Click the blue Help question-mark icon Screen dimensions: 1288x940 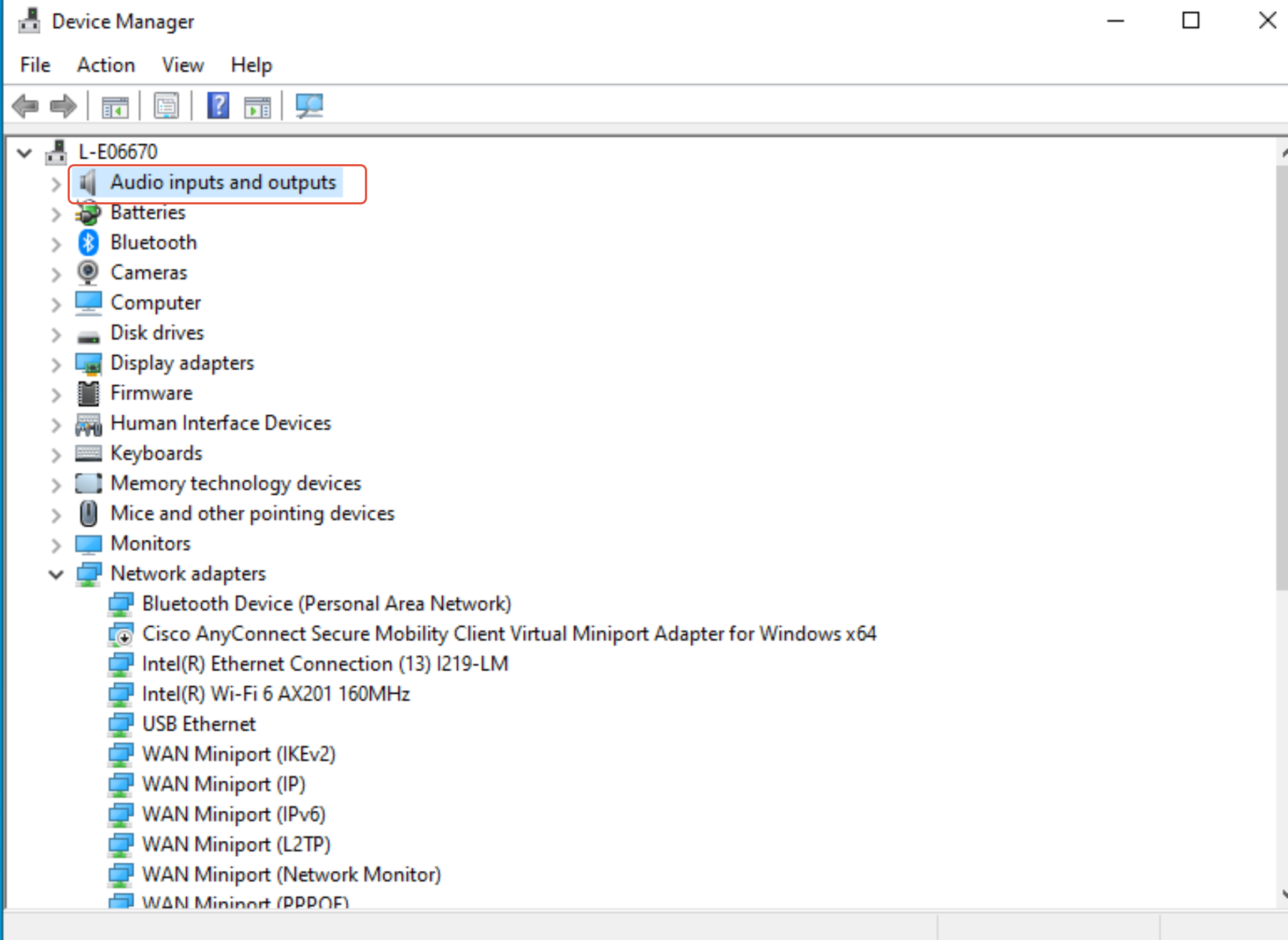pos(218,106)
